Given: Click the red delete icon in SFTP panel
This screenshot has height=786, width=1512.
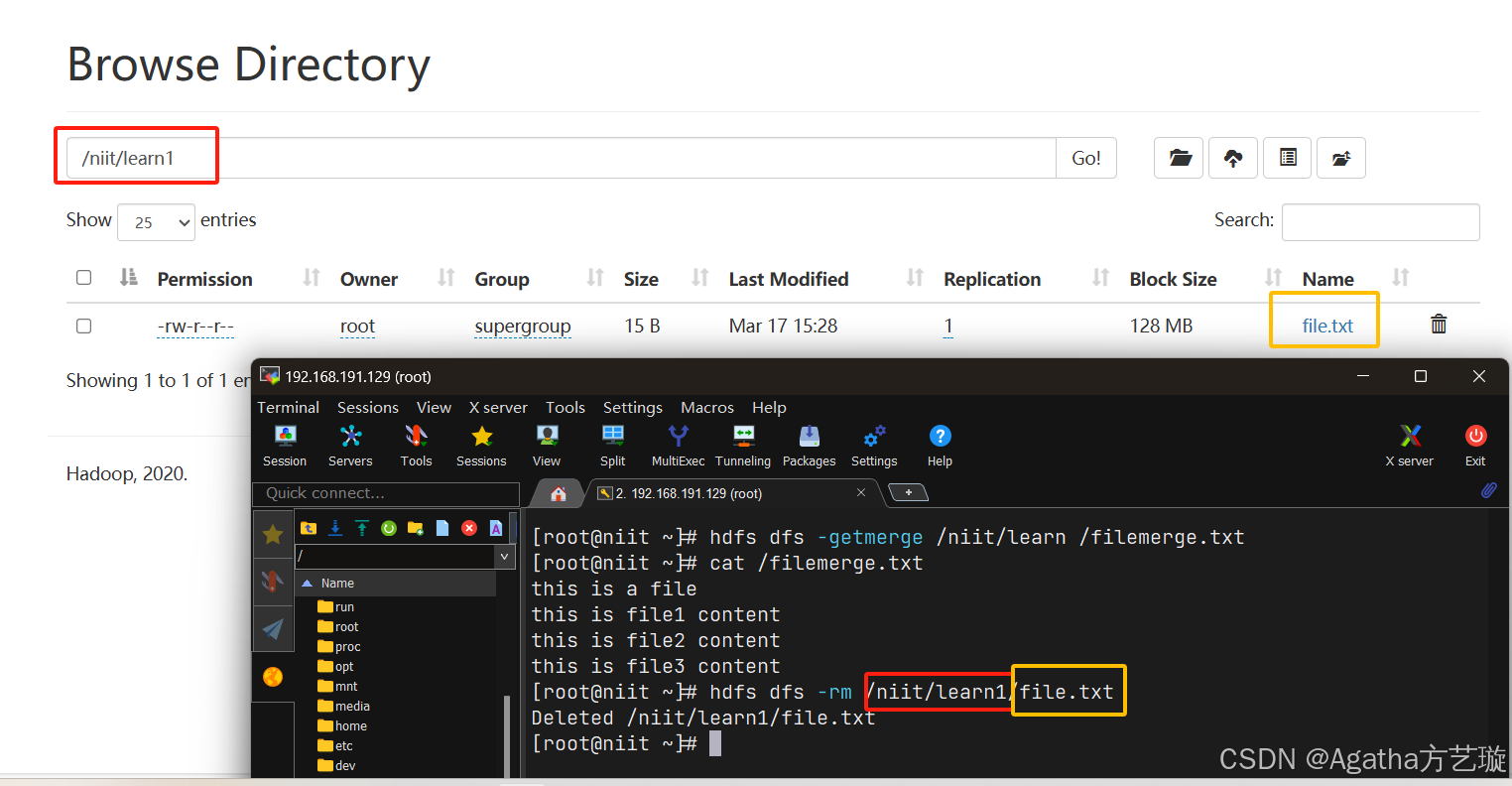Looking at the screenshot, I should point(469,528).
